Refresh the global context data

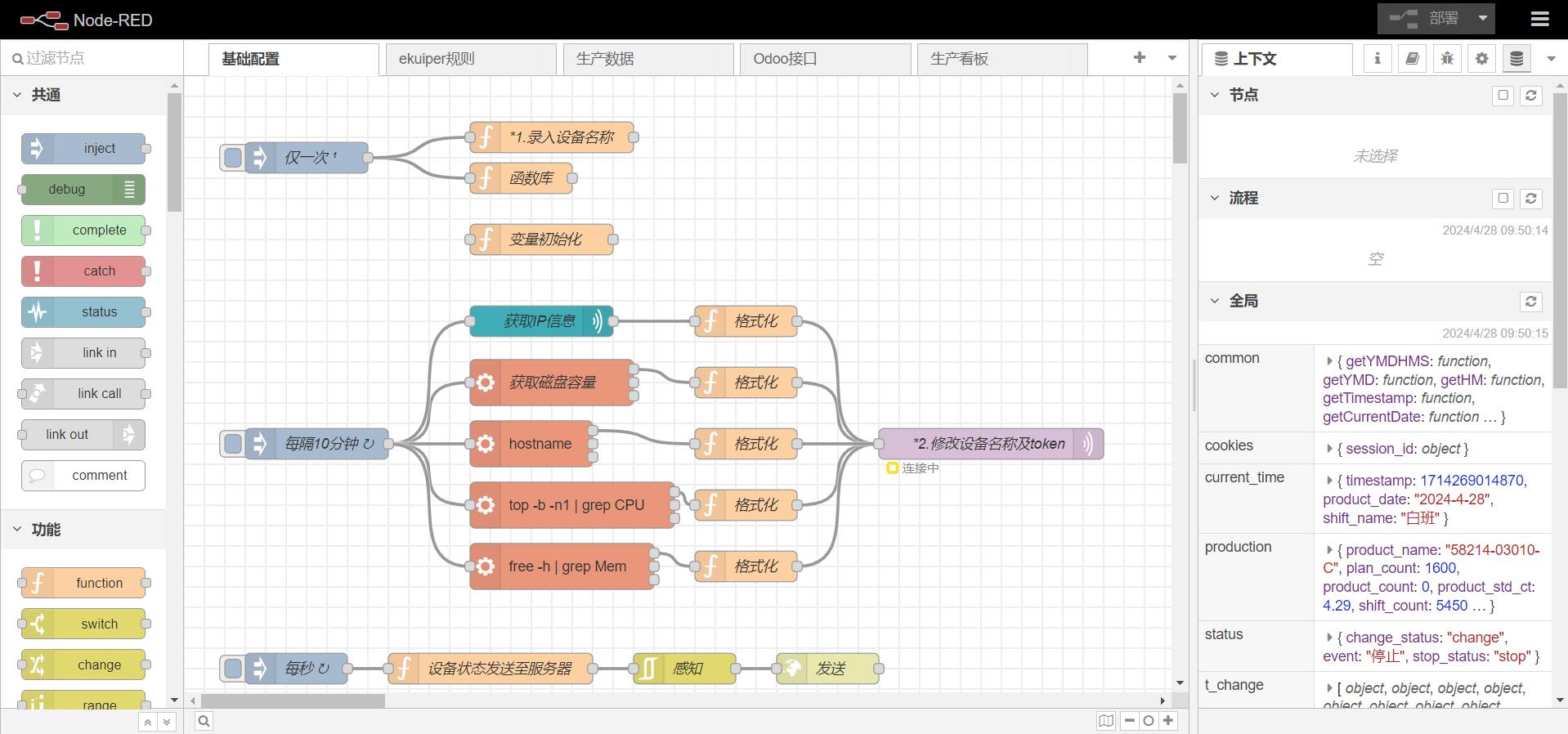coord(1530,302)
